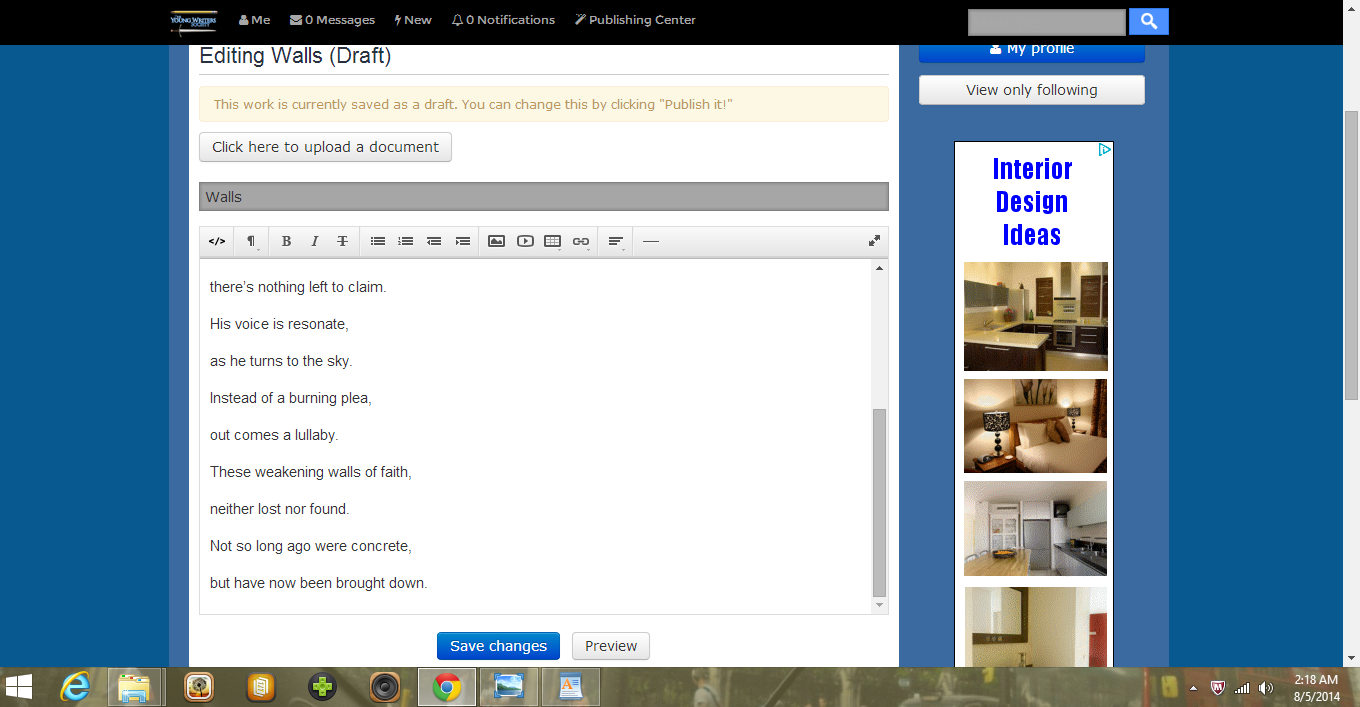The image size is (1360, 707).
Task: Toggle fullscreen editor mode
Action: click(x=874, y=241)
